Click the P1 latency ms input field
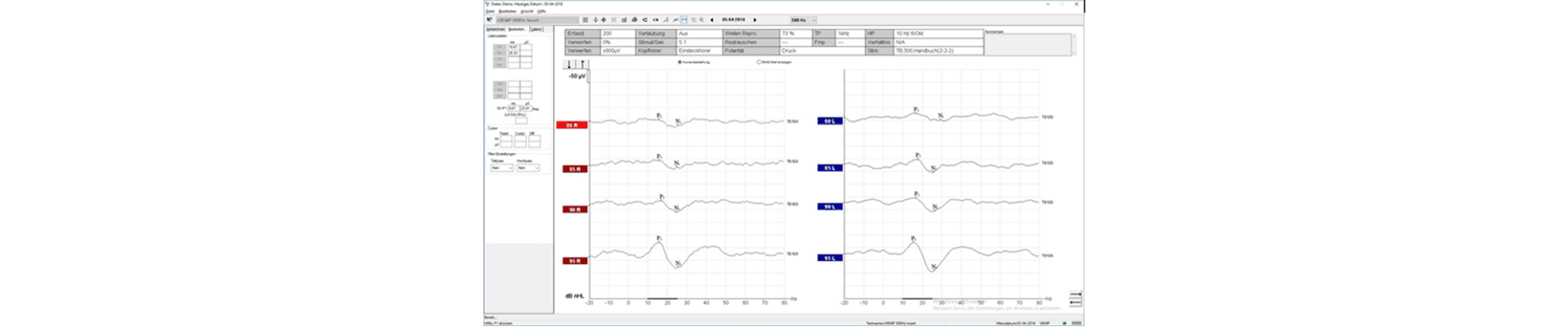Image resolution: width=1568 pixels, height=327 pixels. click(513, 47)
